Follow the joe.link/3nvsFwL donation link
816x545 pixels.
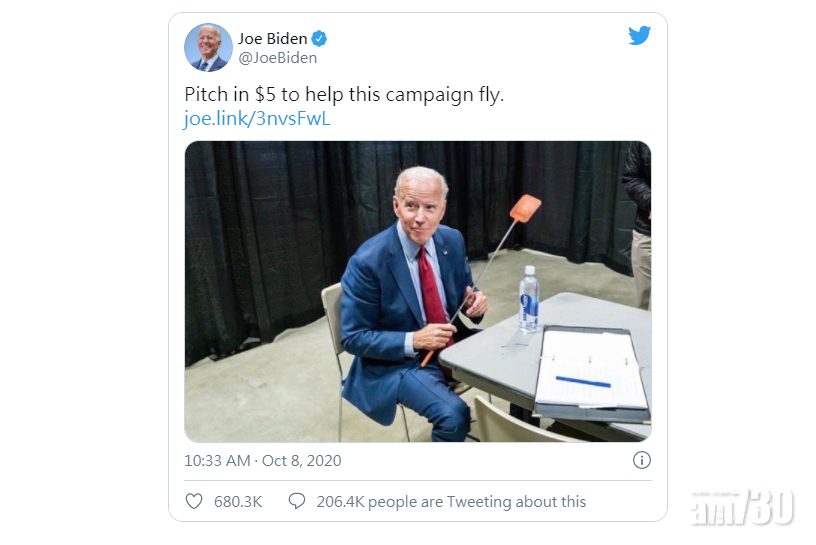pyautogui.click(x=257, y=119)
